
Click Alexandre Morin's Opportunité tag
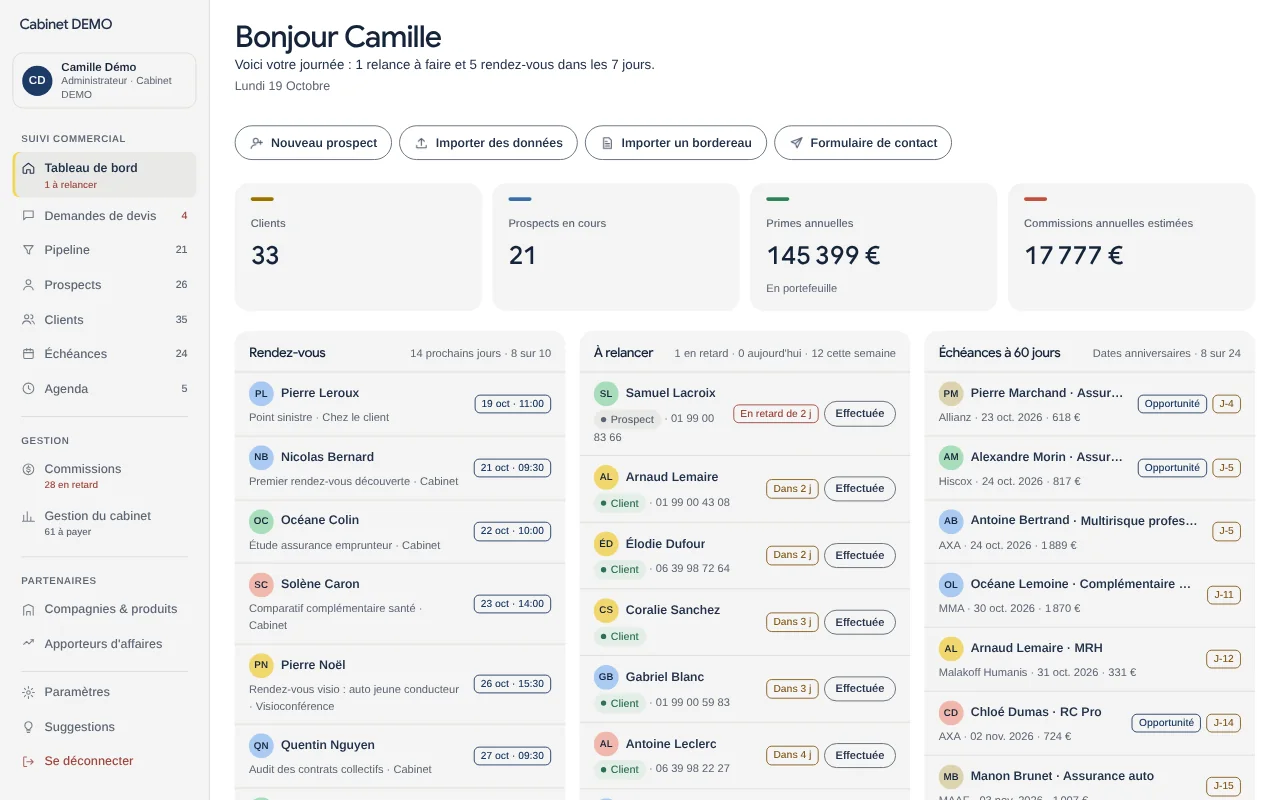pyautogui.click(x=1172, y=468)
